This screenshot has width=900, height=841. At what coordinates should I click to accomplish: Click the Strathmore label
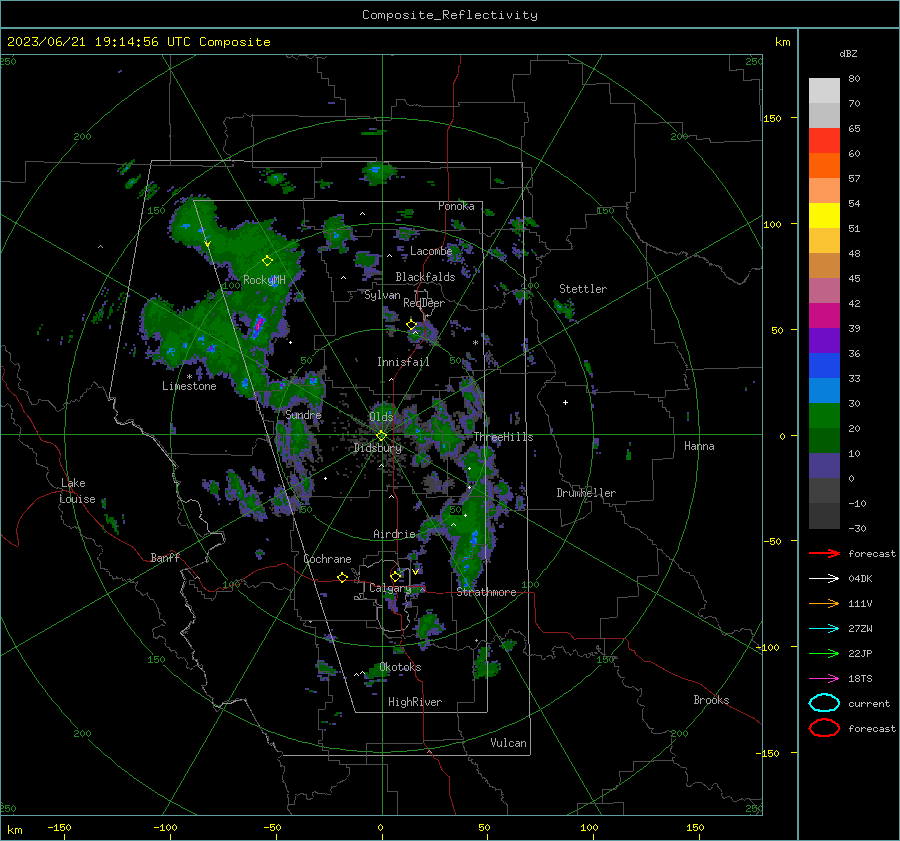[487, 592]
